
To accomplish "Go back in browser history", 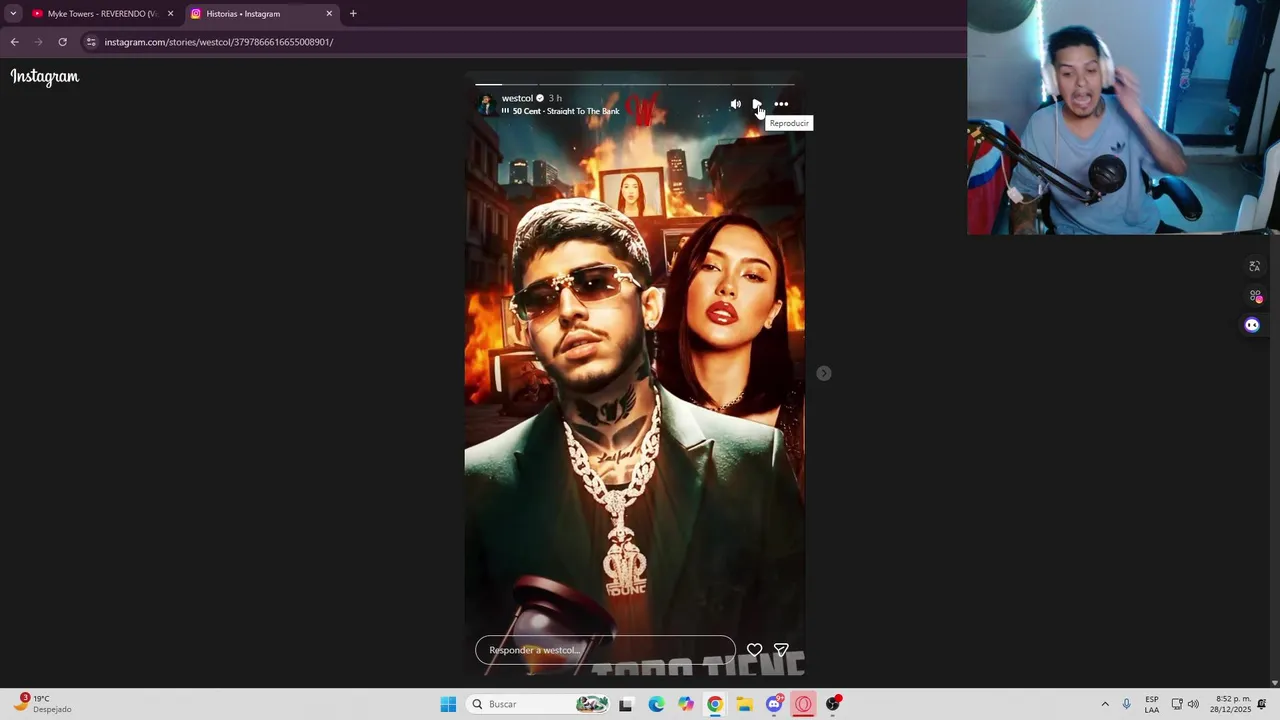I will 14,42.
